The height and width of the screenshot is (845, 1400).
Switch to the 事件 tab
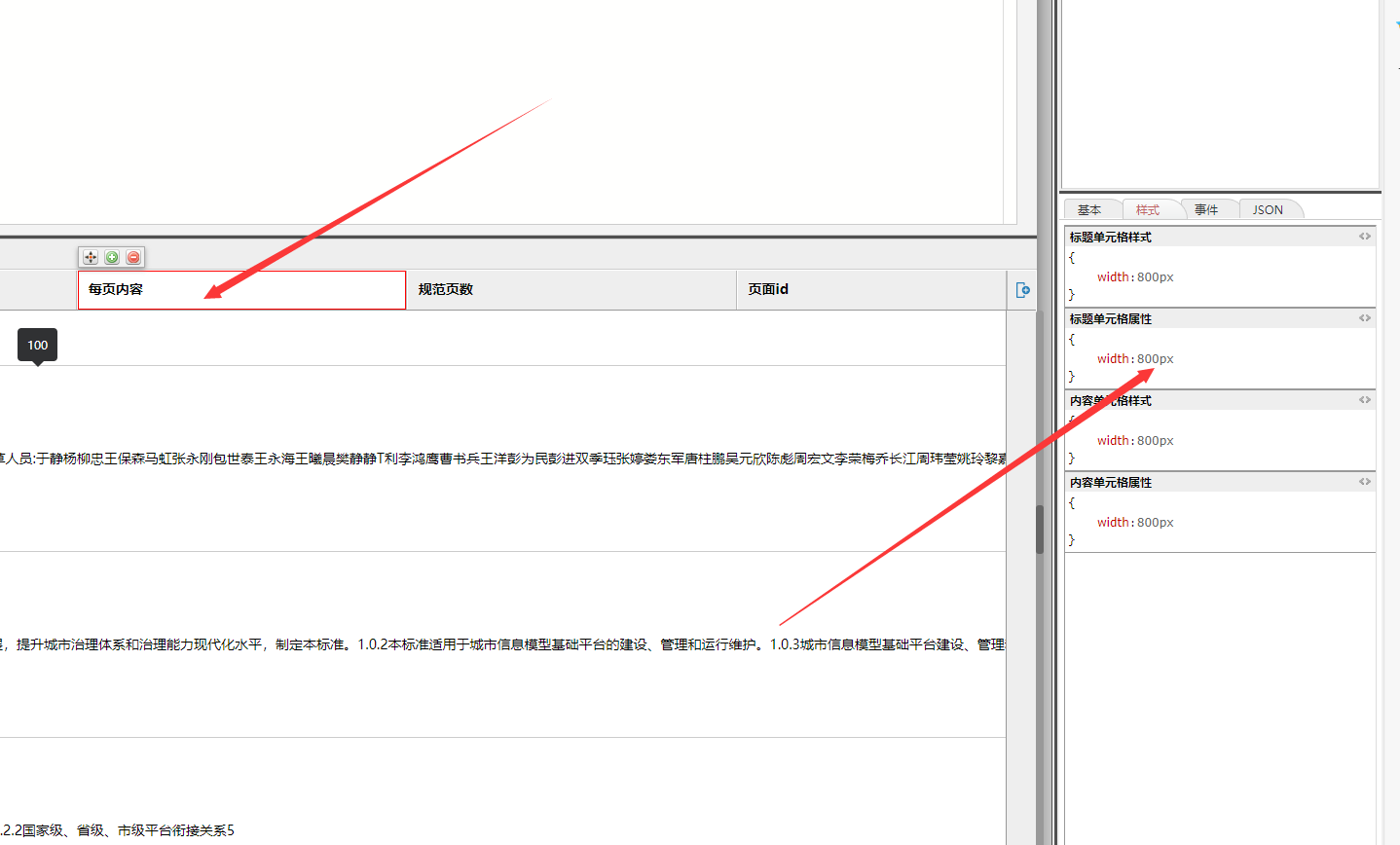tap(1206, 209)
